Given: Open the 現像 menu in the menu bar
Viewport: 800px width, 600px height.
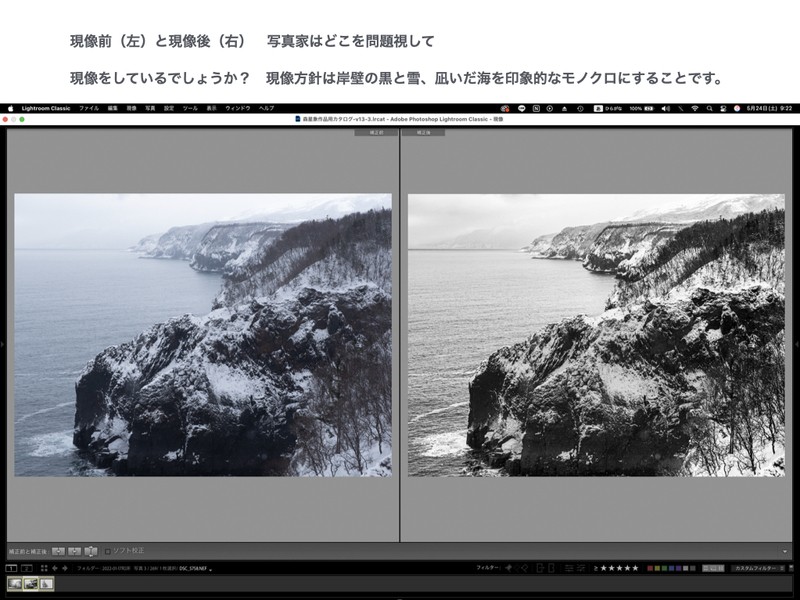Looking at the screenshot, I should pos(131,107).
